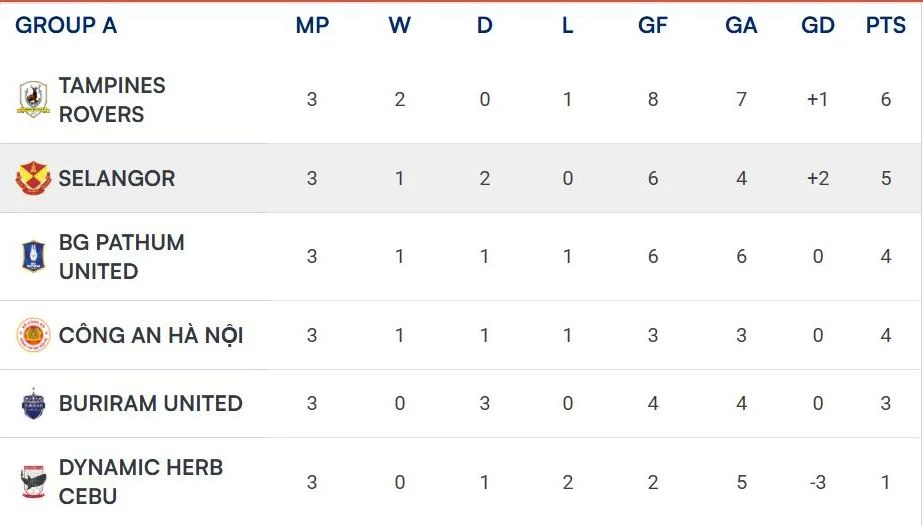Image resolution: width=923 pixels, height=525 pixels.
Task: Click the GROUP A header label
Action: coord(66,26)
